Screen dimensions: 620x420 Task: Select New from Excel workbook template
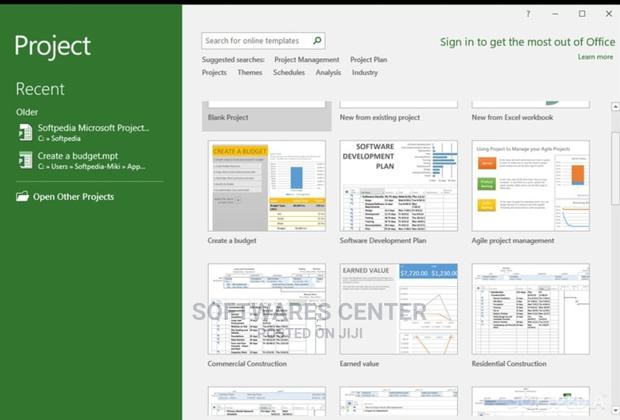point(530,112)
